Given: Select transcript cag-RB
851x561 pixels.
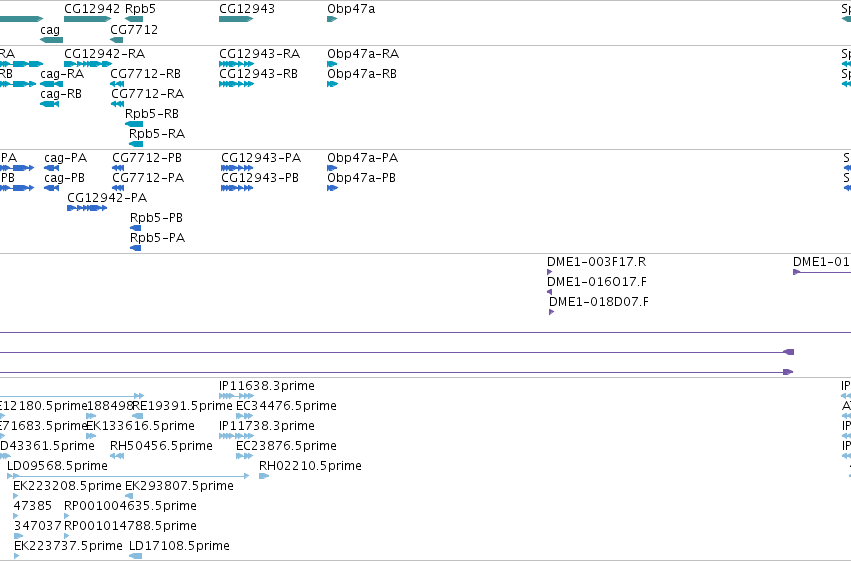Looking at the screenshot, I should 49,104.
